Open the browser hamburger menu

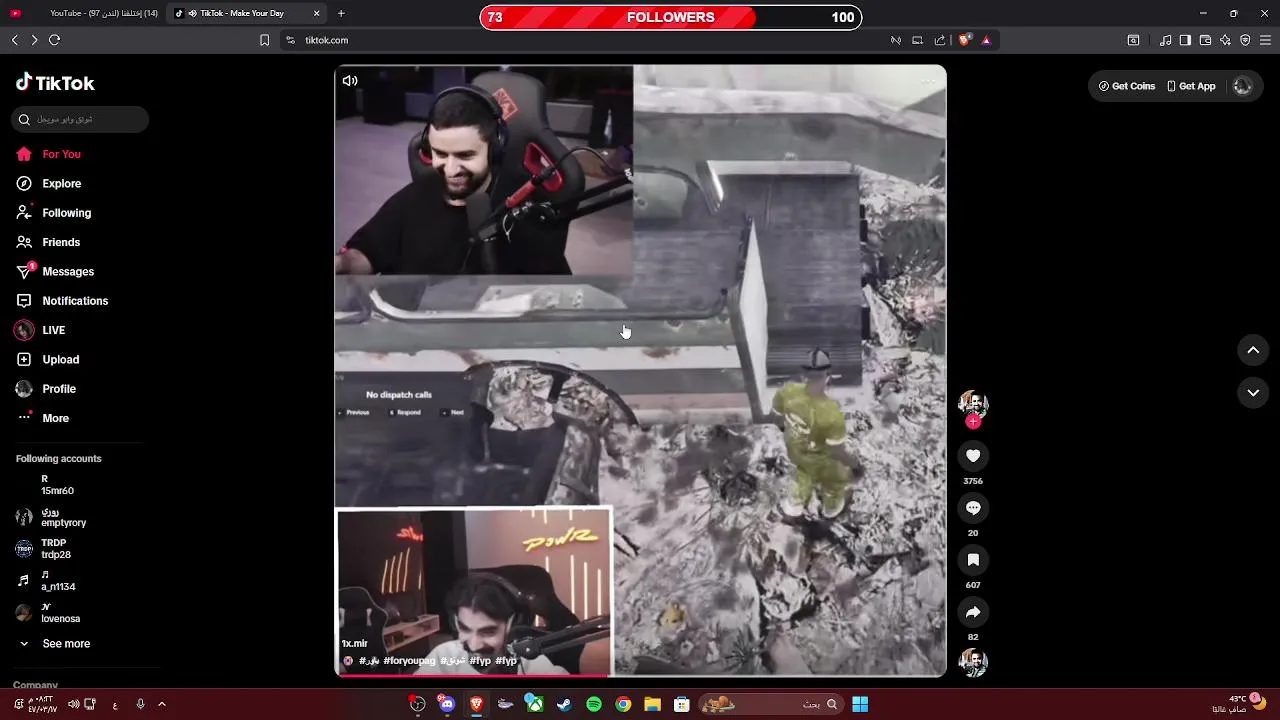(1265, 40)
